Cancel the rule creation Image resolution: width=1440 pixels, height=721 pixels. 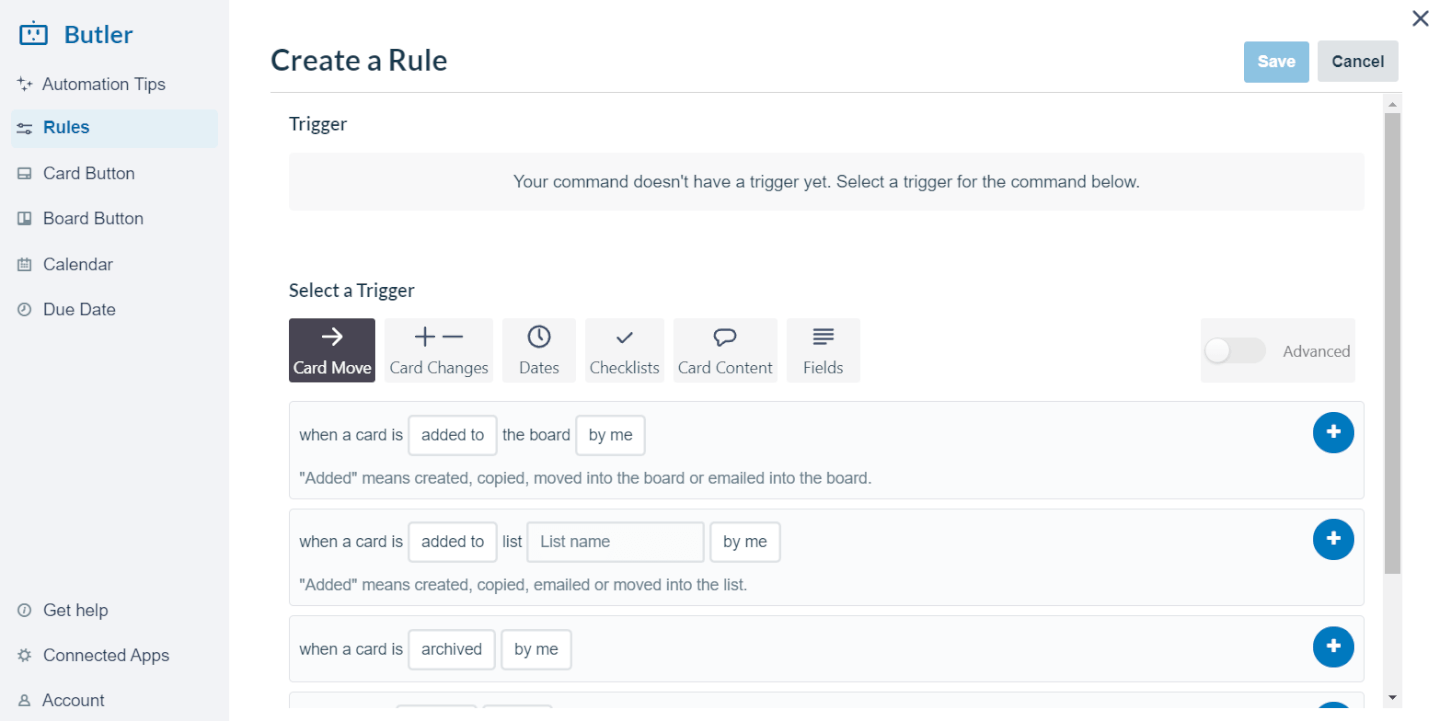[x=1357, y=61]
